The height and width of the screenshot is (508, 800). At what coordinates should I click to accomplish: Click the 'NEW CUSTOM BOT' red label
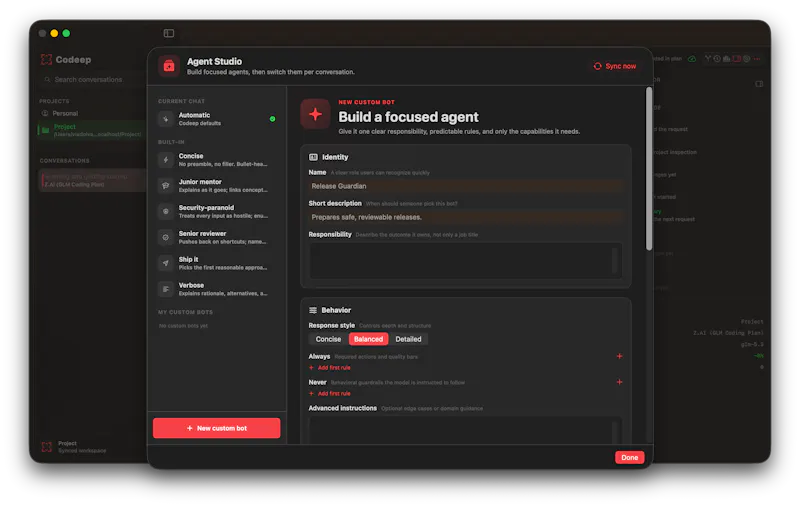[x=366, y=103]
